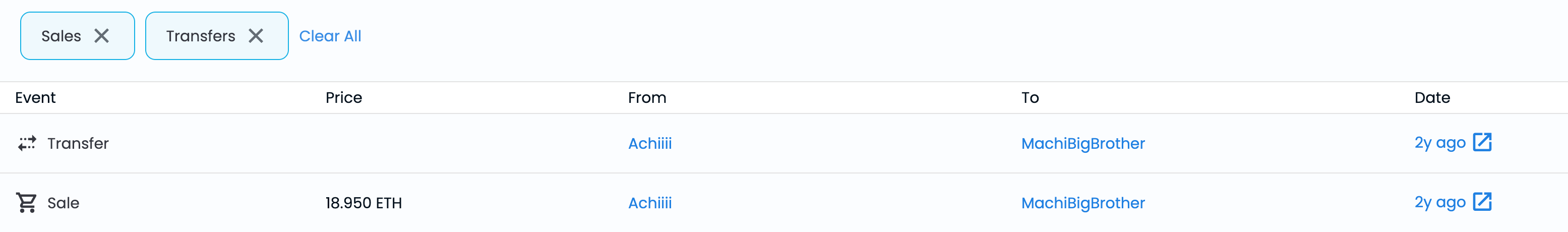The image size is (1568, 232).
Task: Click "2y ago" date in Sale row
Action: click(x=1439, y=203)
